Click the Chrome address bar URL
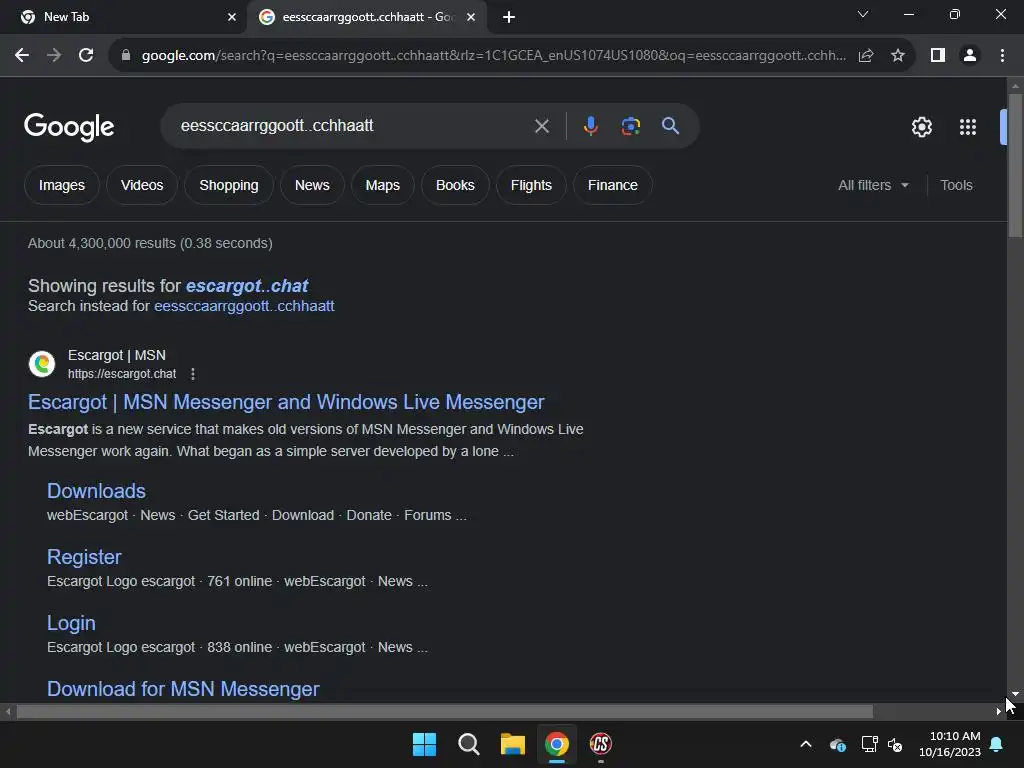 tap(494, 56)
